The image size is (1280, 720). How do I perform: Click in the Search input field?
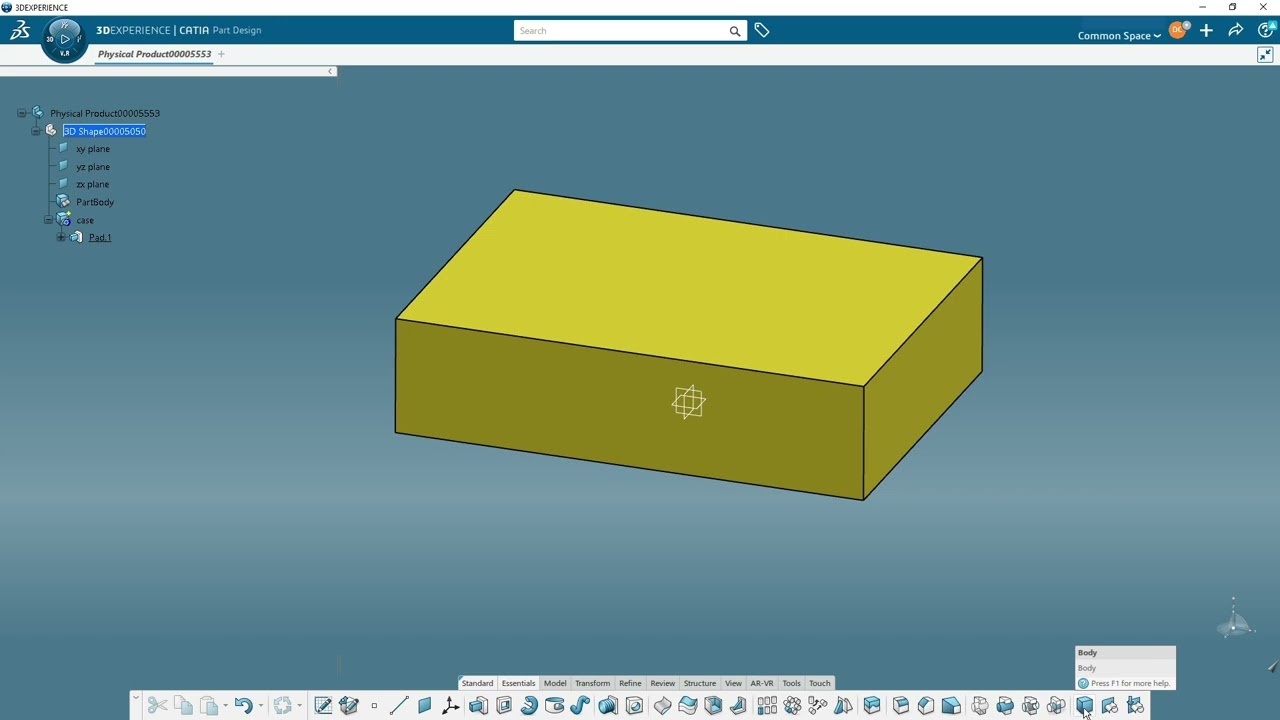coord(620,30)
